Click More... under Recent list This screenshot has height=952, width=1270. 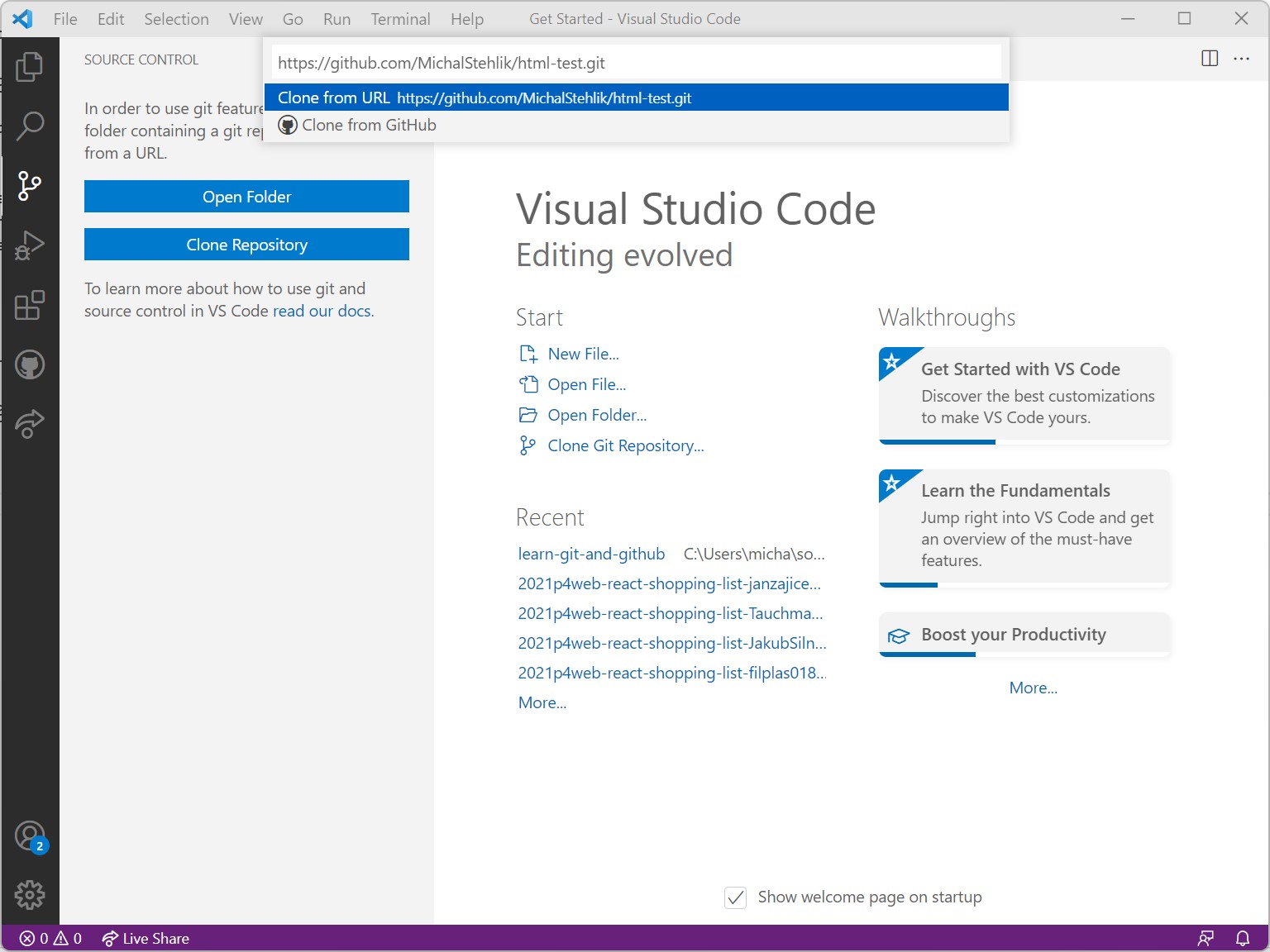click(x=542, y=702)
